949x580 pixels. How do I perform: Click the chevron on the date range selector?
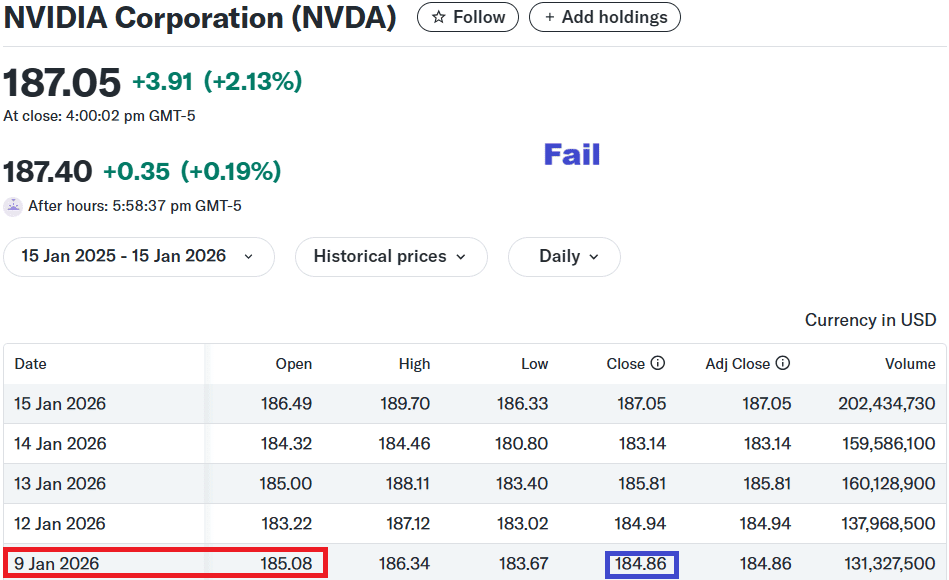[x=248, y=257]
